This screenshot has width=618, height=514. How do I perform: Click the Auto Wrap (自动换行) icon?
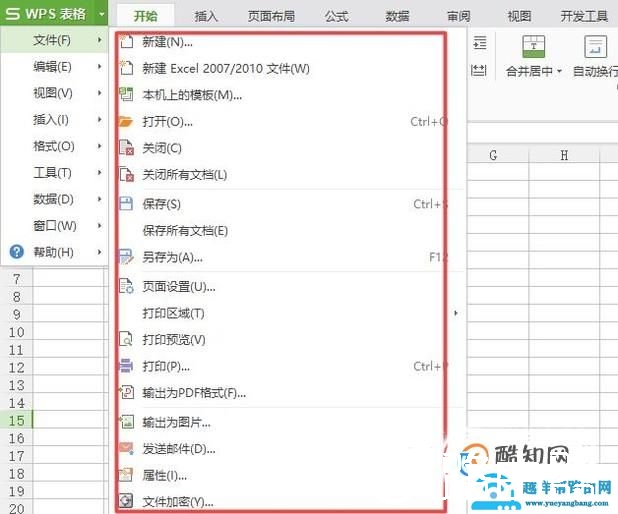(595, 47)
